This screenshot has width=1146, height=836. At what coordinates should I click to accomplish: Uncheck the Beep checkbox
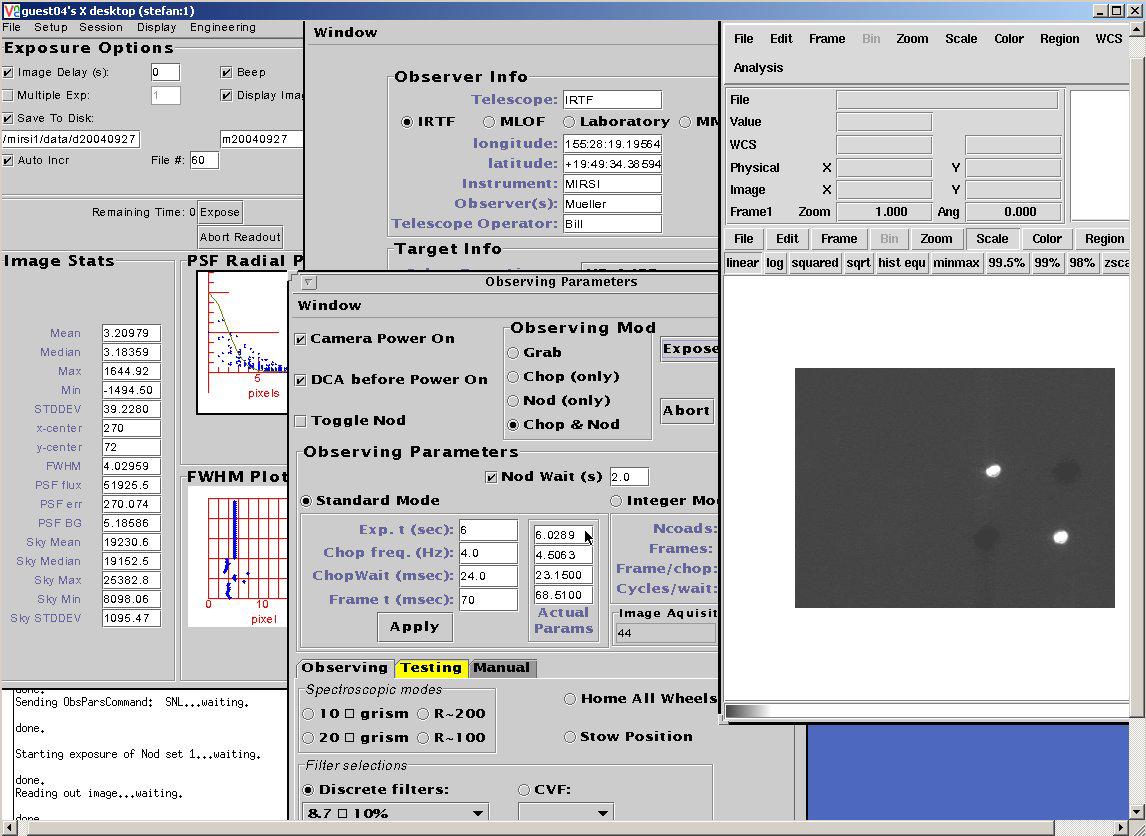tap(227, 73)
